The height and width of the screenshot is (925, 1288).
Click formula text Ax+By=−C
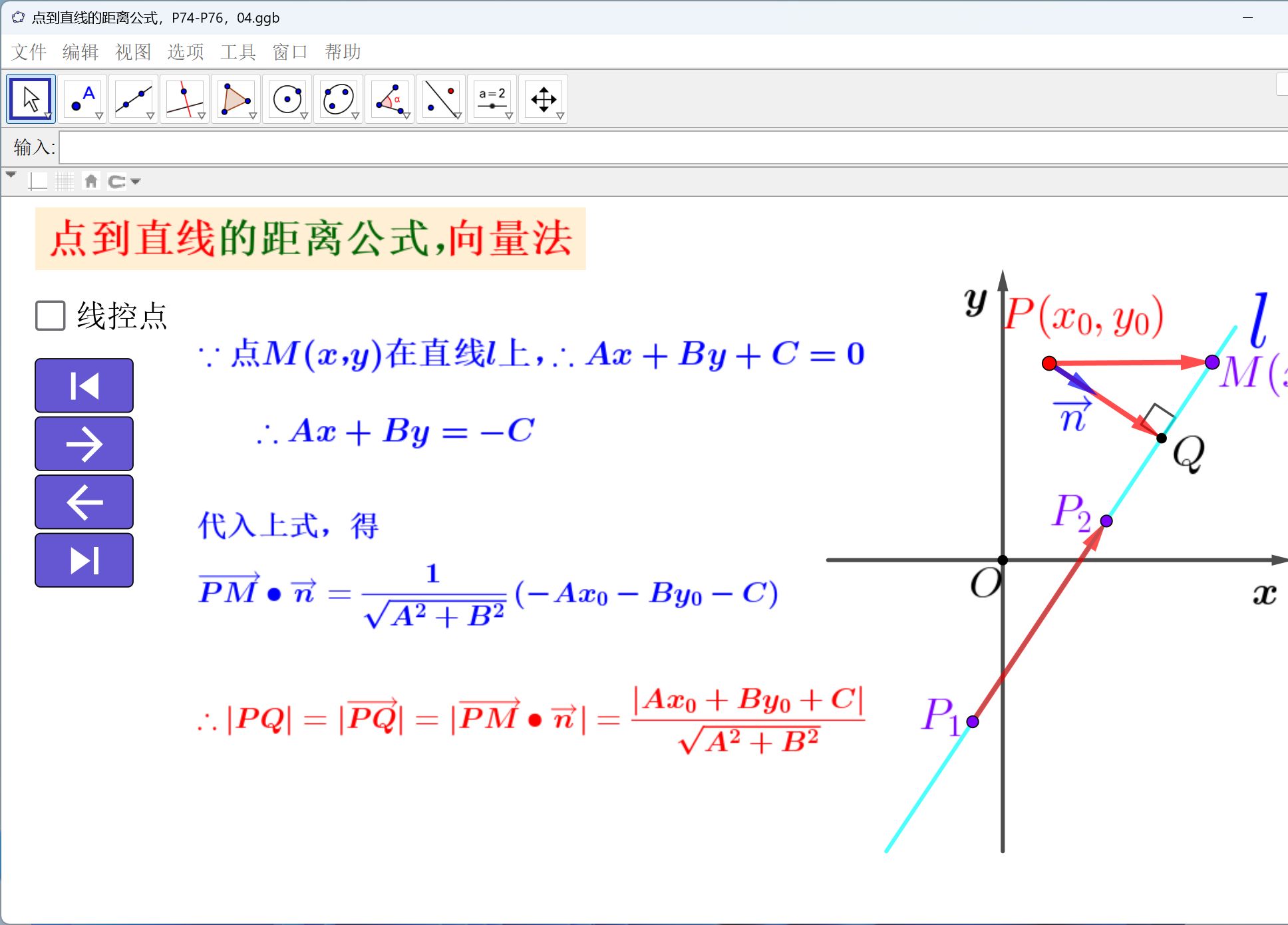pos(396,431)
